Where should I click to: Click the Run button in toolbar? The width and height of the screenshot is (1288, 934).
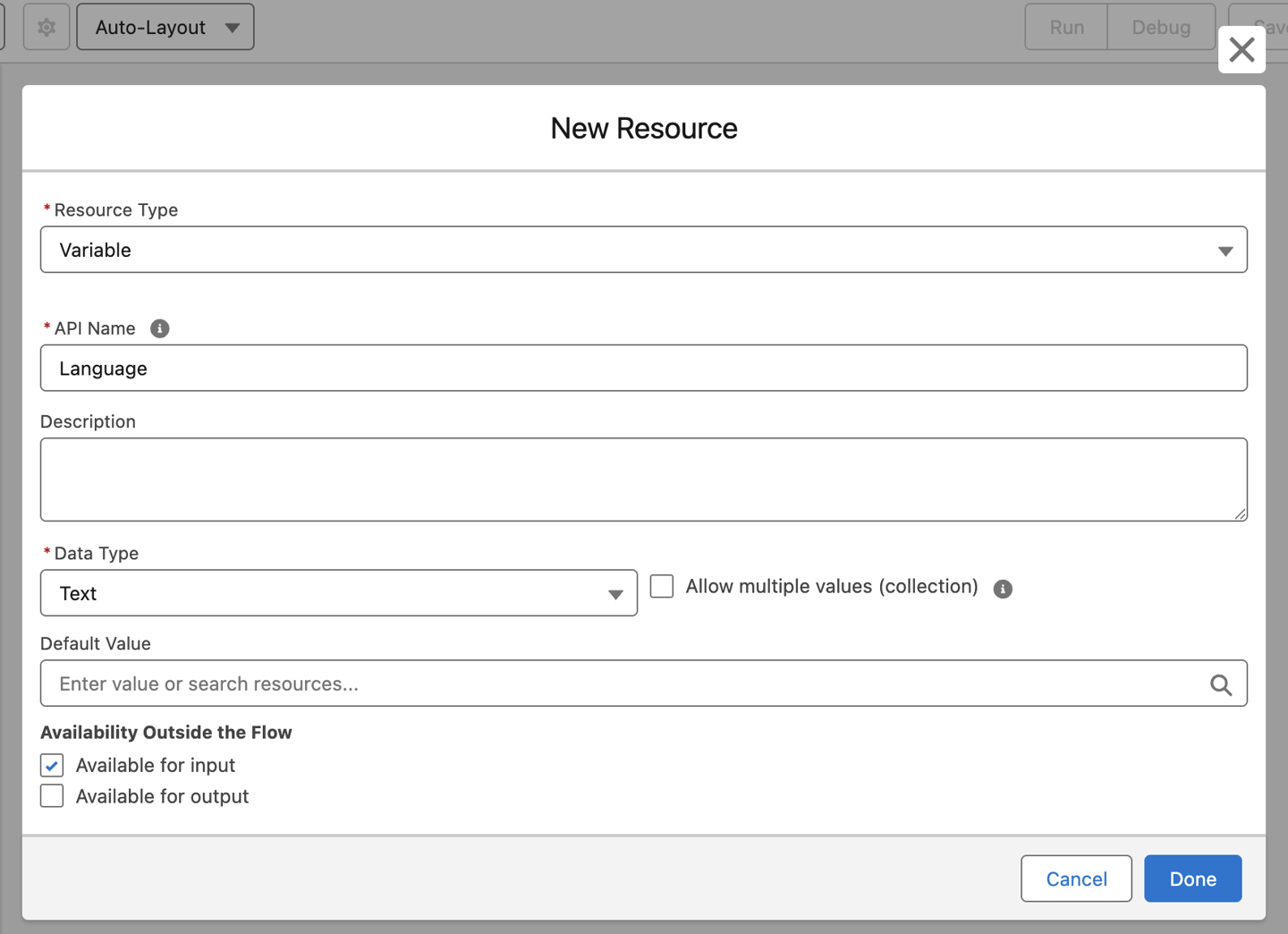pyautogui.click(x=1066, y=27)
